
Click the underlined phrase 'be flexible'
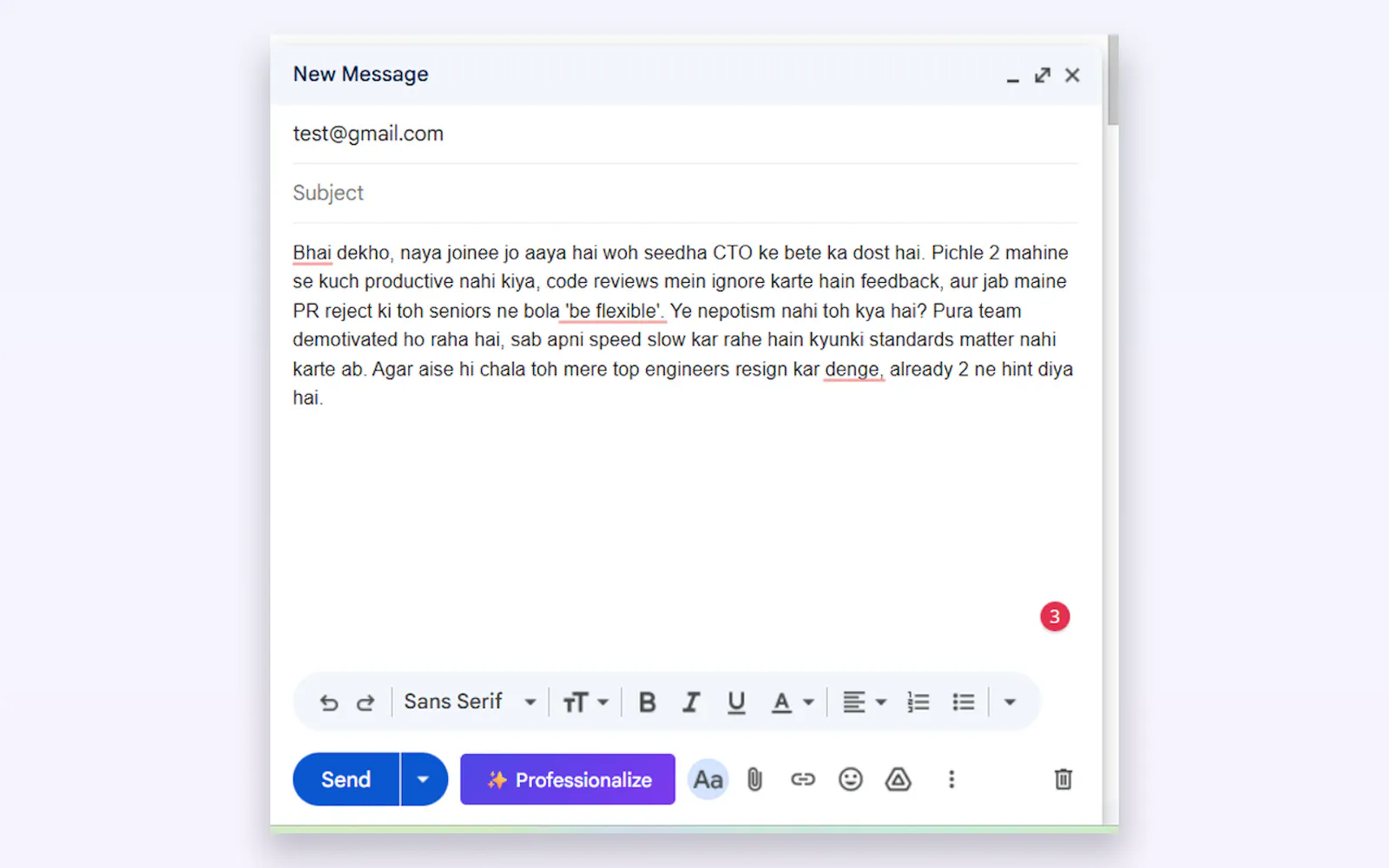pos(614,311)
